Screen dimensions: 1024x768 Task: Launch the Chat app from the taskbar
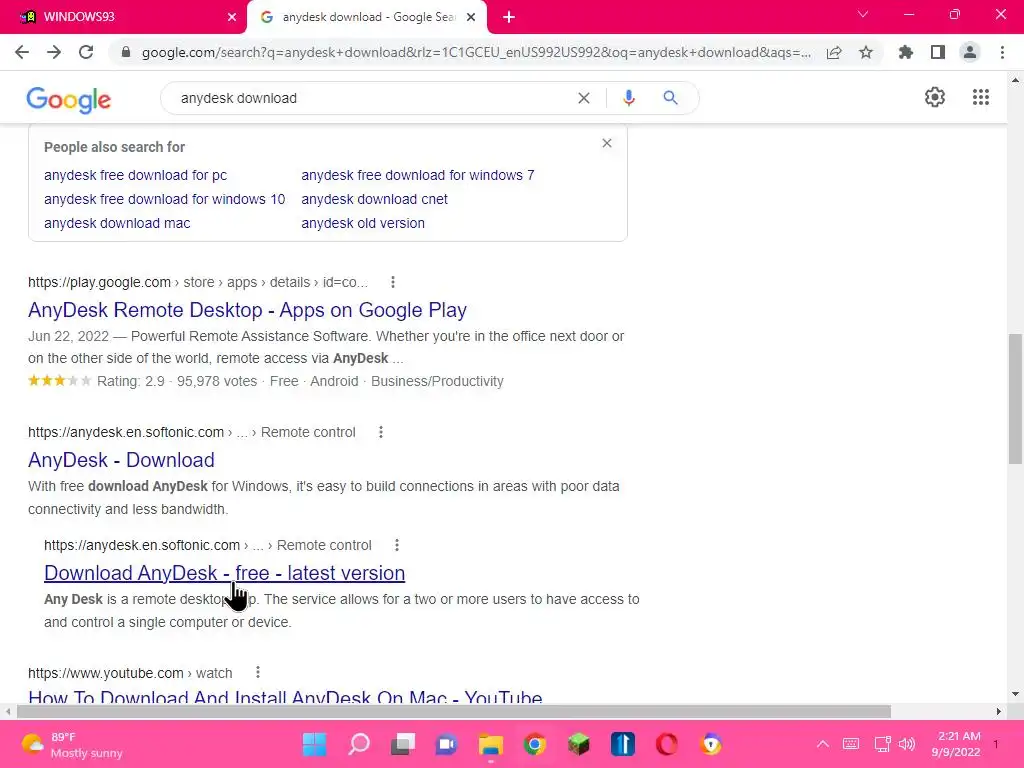point(447,744)
